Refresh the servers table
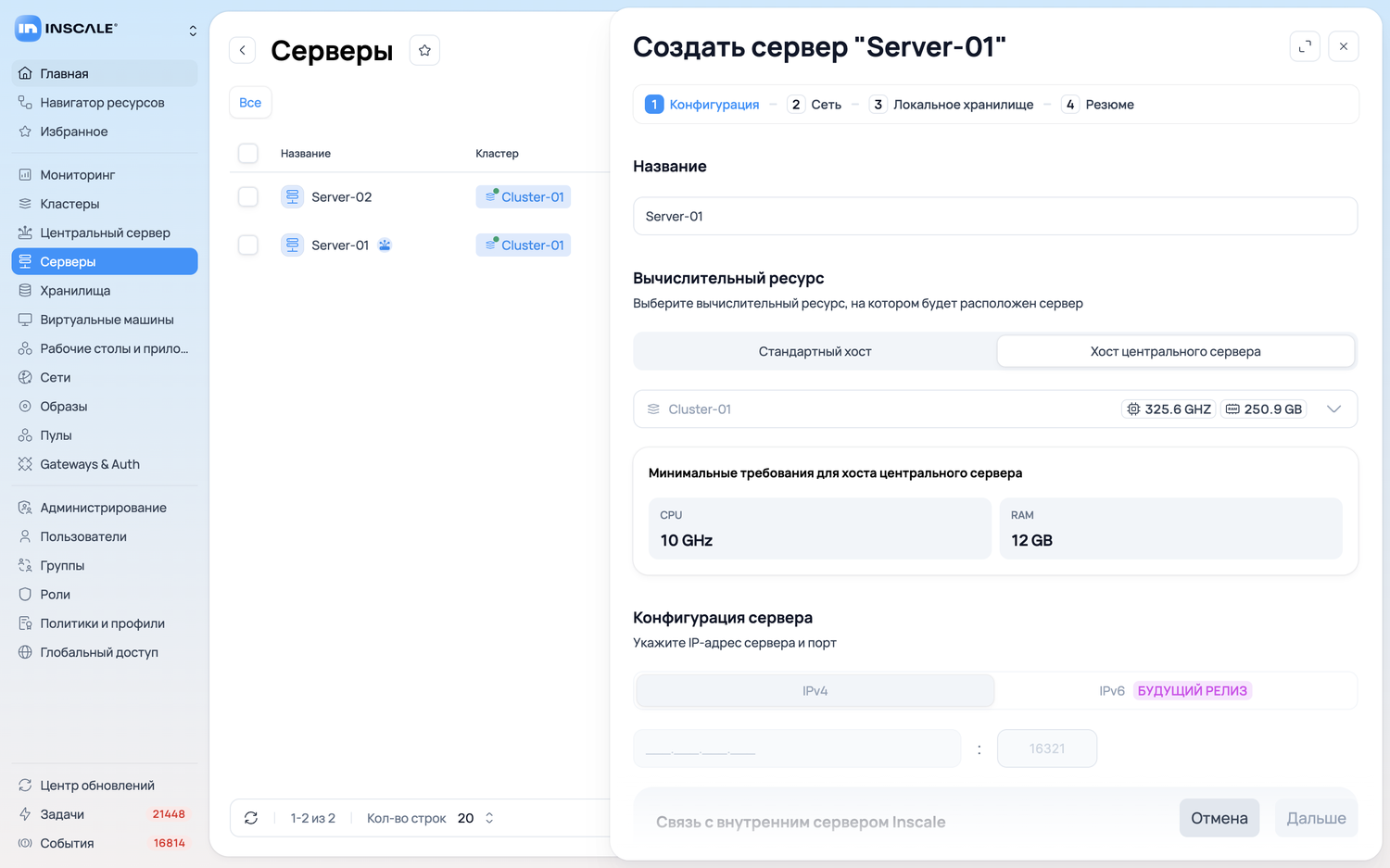 [251, 818]
